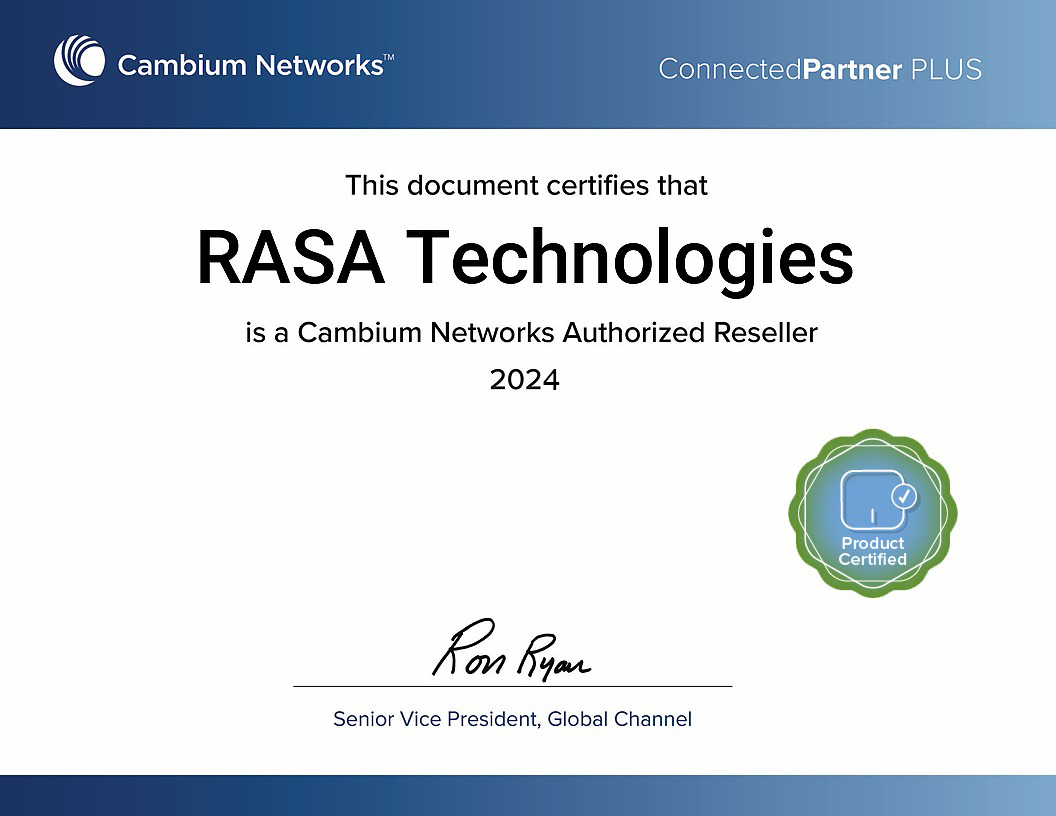This screenshot has height=816, width=1056.
Task: Click the Cambium Networks swirl logo icon
Action: tap(79, 61)
